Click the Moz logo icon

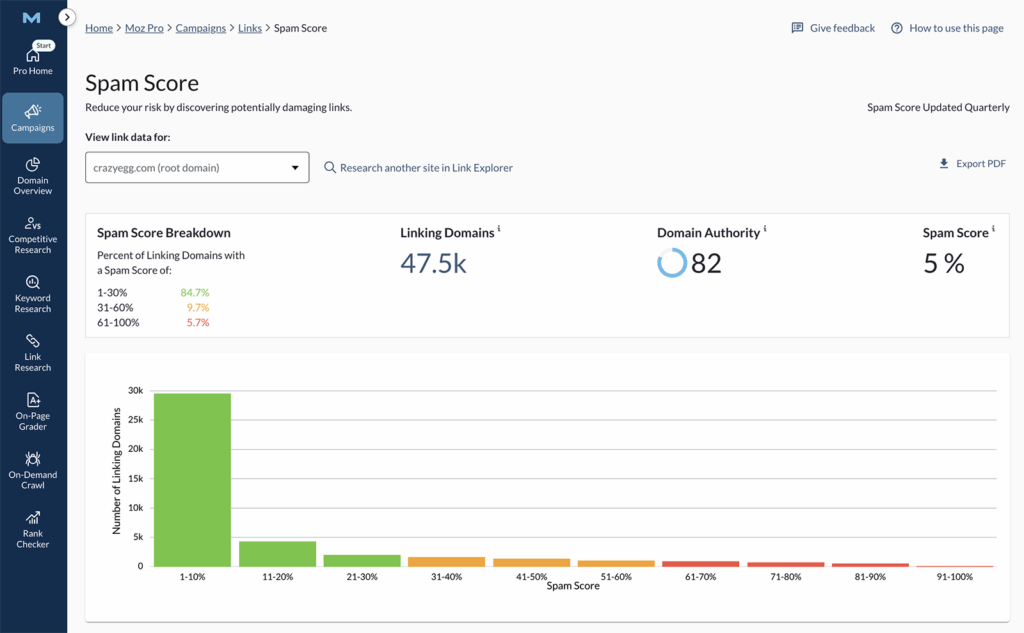[31, 18]
